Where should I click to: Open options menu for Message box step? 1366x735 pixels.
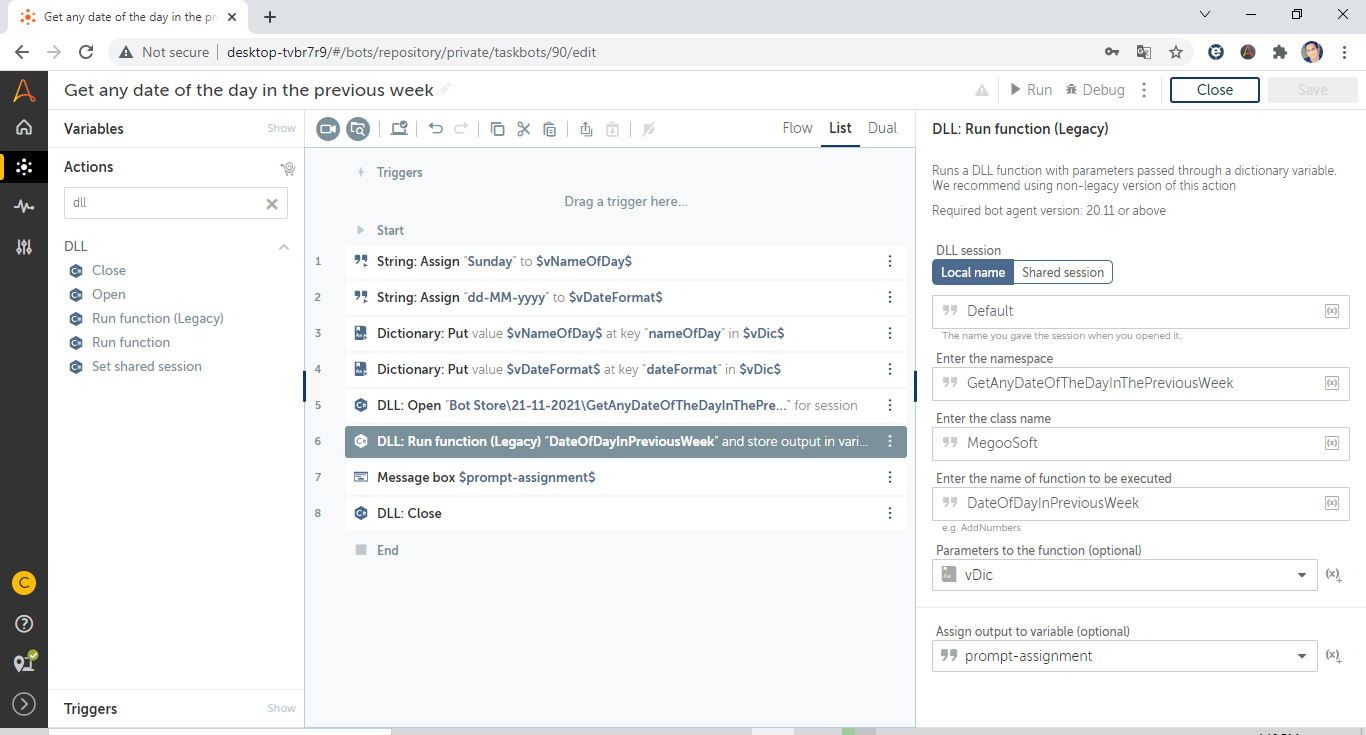pyautogui.click(x=890, y=477)
